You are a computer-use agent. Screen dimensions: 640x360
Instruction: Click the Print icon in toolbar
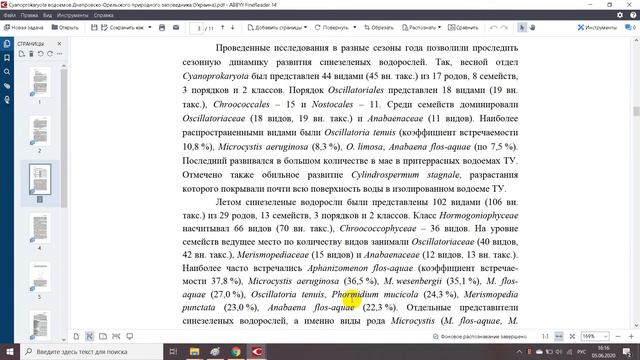pos(162,27)
